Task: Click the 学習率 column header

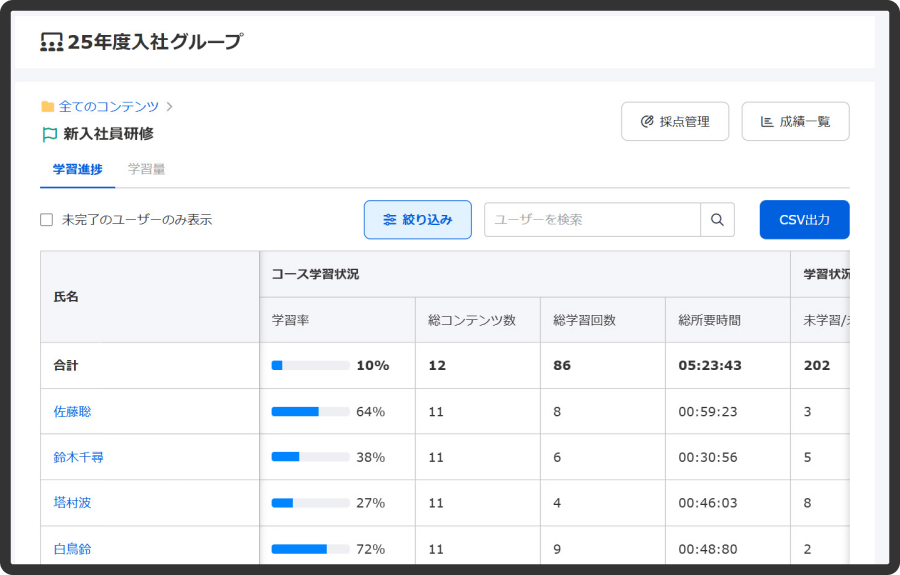Action: 338,320
